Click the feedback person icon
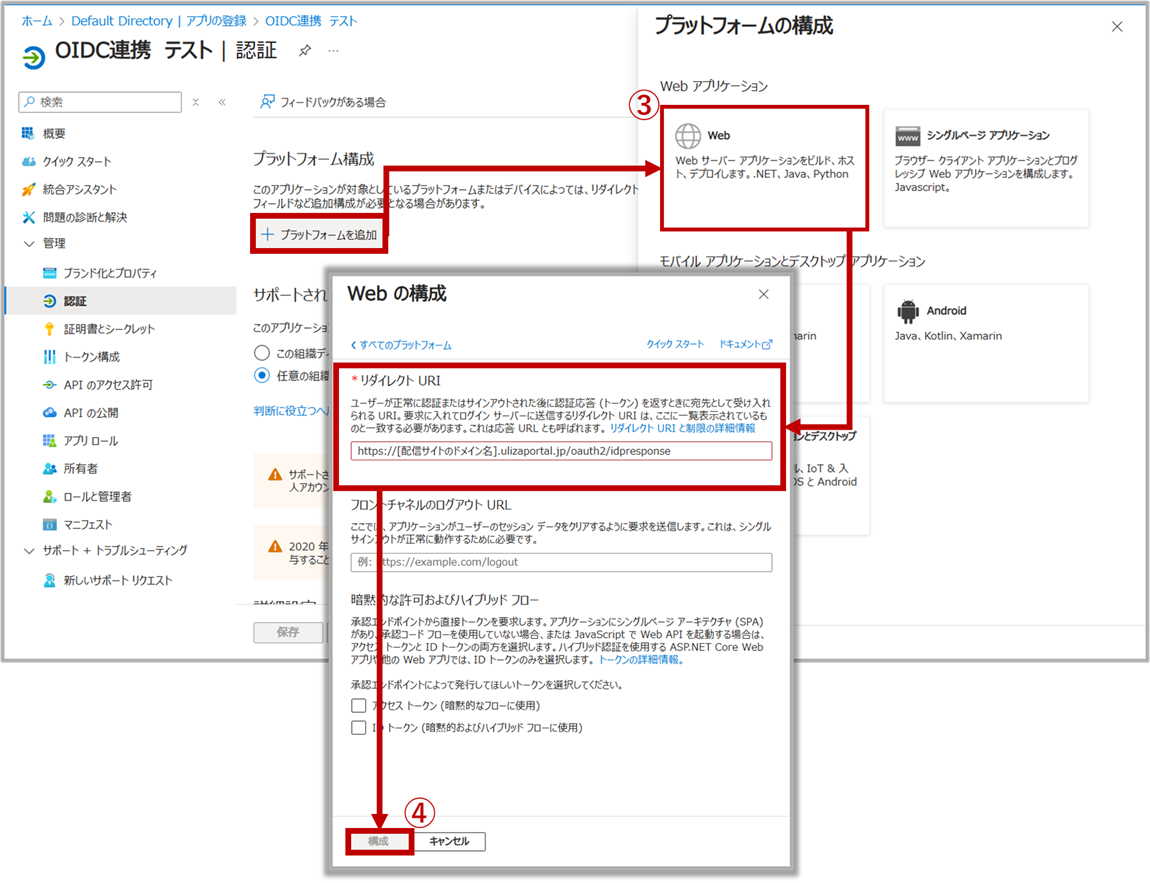Viewport: 1150px width, 883px height. 268,101
